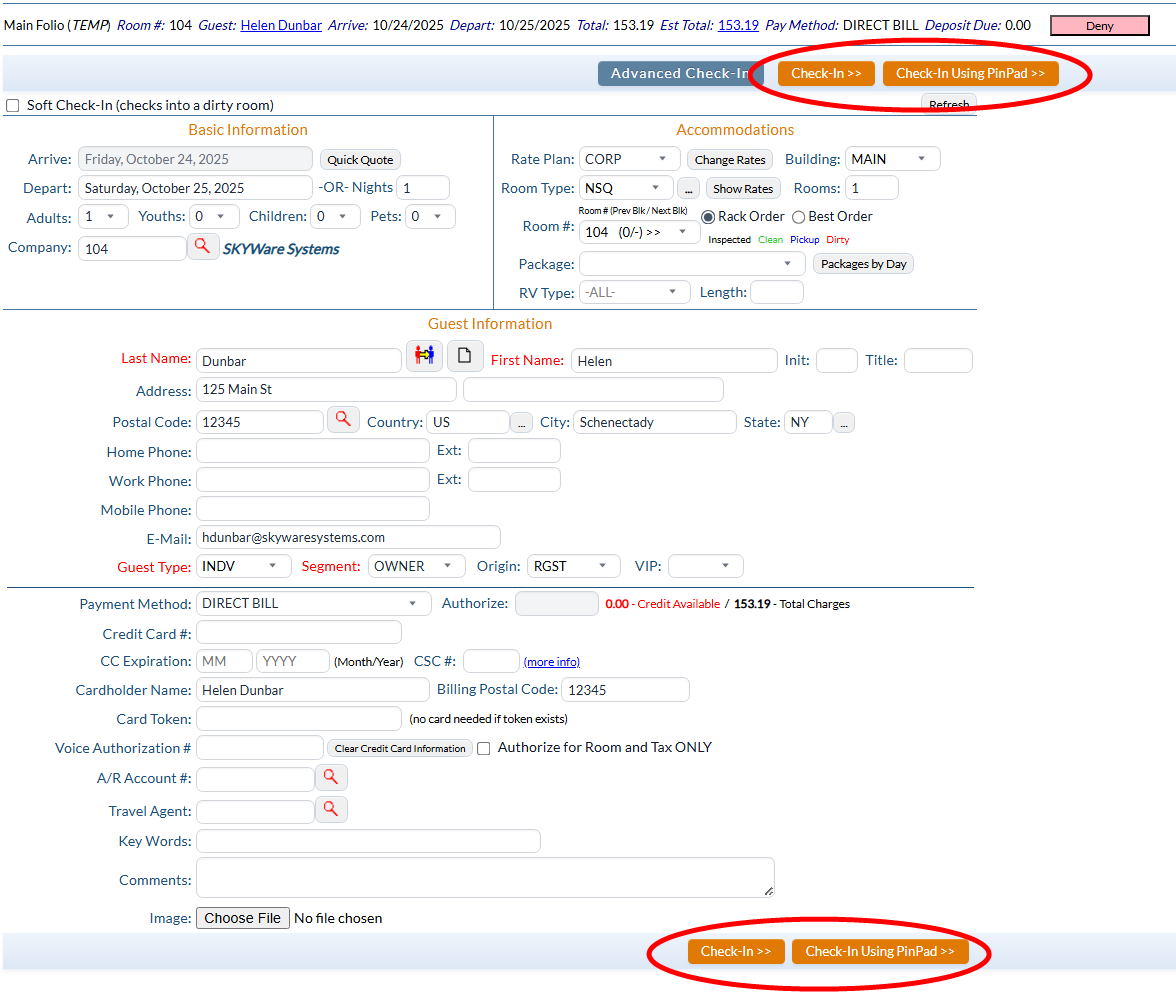The image size is (1176, 998).
Task: Click the Advanced Check-In tab
Action: click(x=679, y=73)
